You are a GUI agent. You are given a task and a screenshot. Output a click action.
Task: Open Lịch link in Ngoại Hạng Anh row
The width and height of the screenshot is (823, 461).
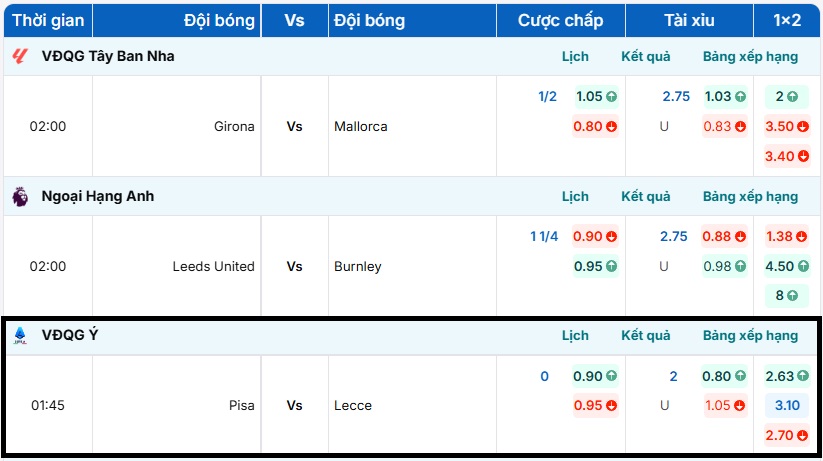coord(575,196)
